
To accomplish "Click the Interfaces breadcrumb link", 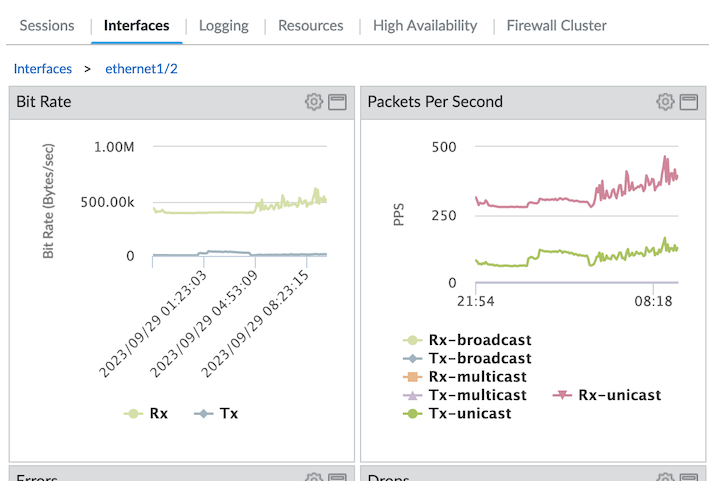I will (42, 69).
